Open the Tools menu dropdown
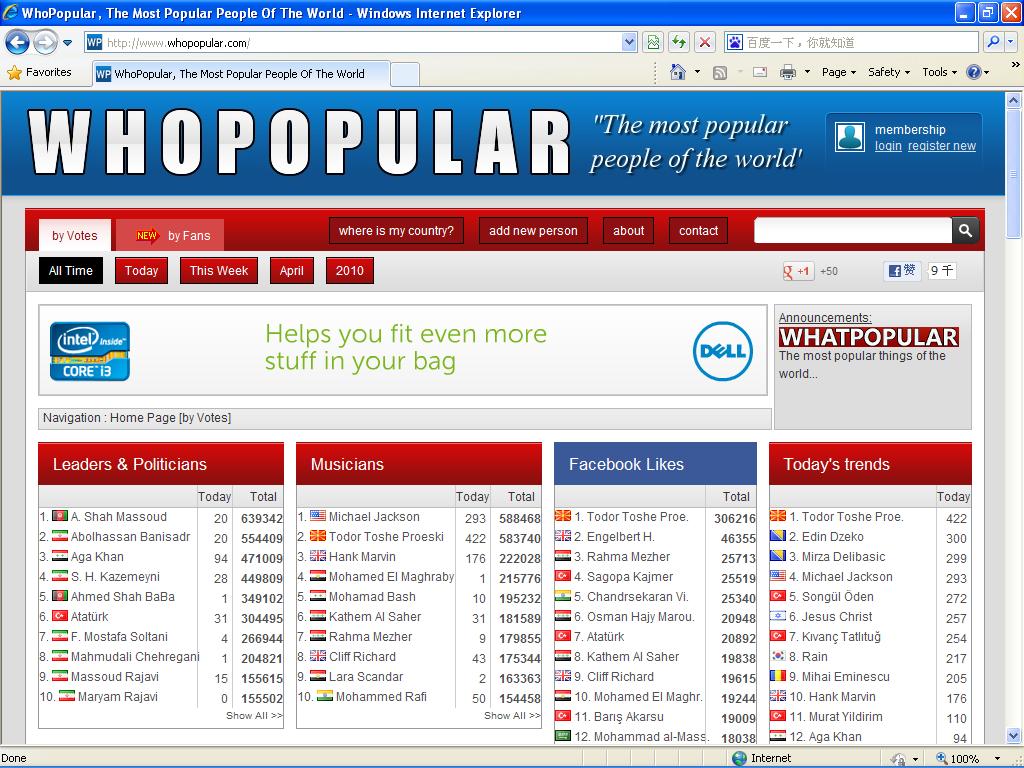The height and width of the screenshot is (768, 1024). (x=939, y=72)
